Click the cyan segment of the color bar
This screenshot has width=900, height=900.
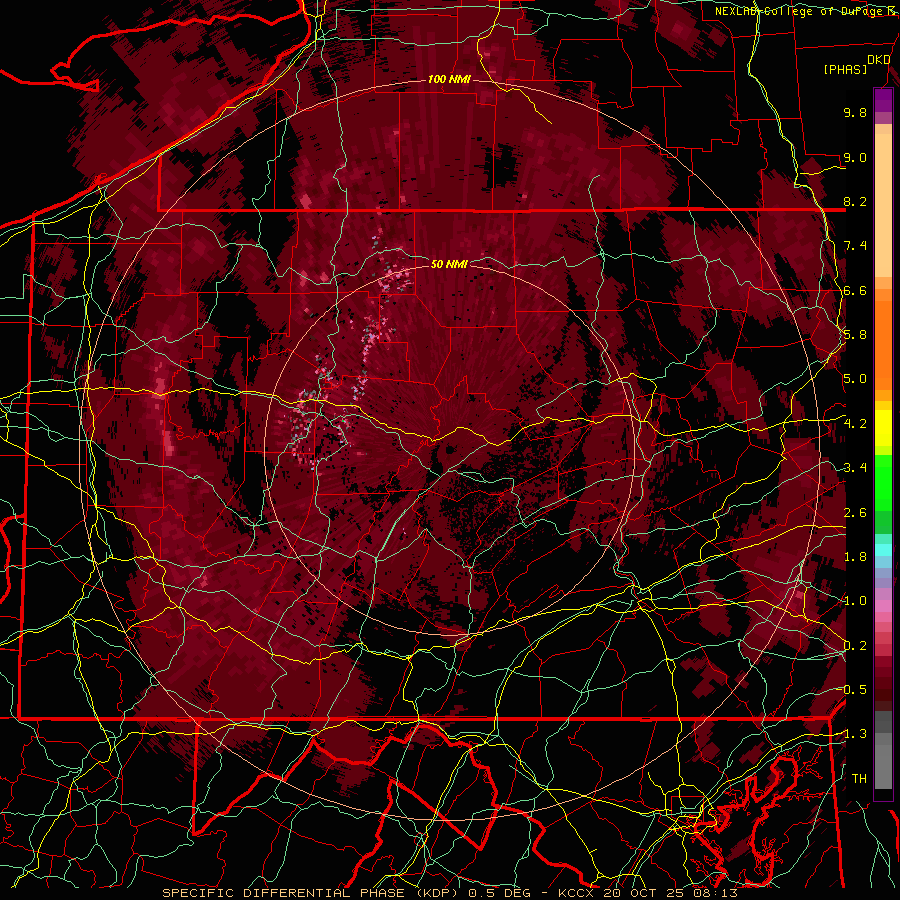coord(883,550)
